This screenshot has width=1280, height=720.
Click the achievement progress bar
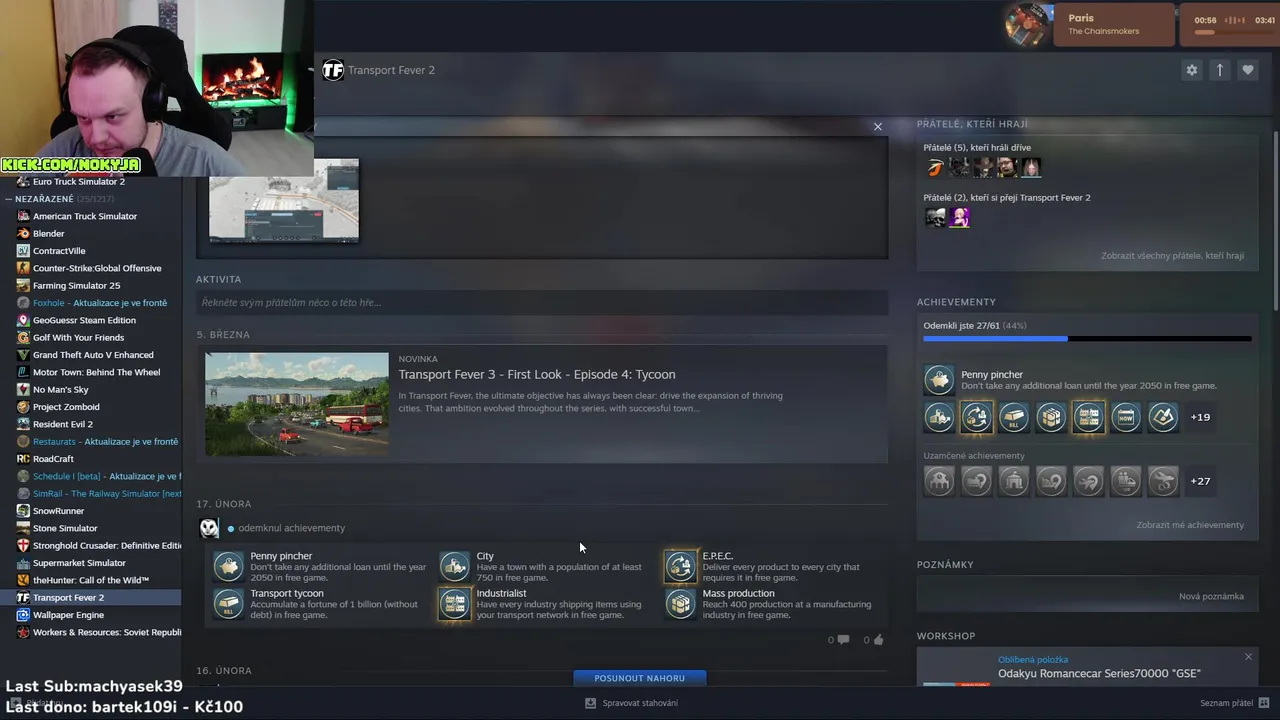tap(1087, 339)
